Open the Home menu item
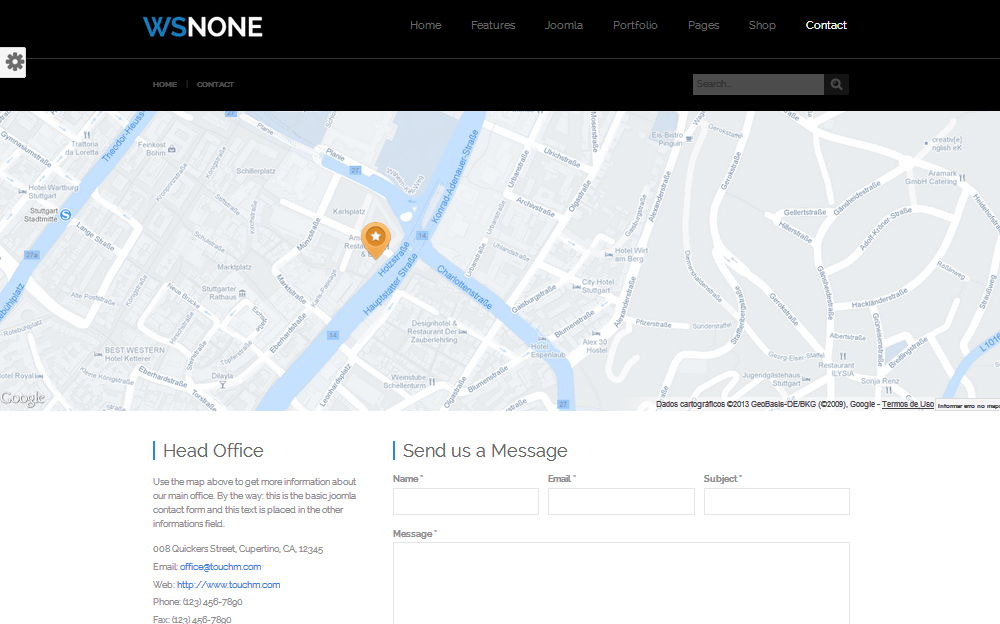1000x624 pixels. pos(425,25)
